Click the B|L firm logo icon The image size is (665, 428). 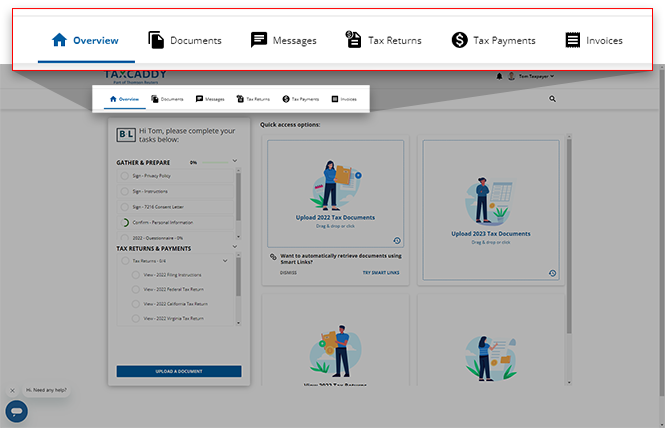tap(126, 134)
